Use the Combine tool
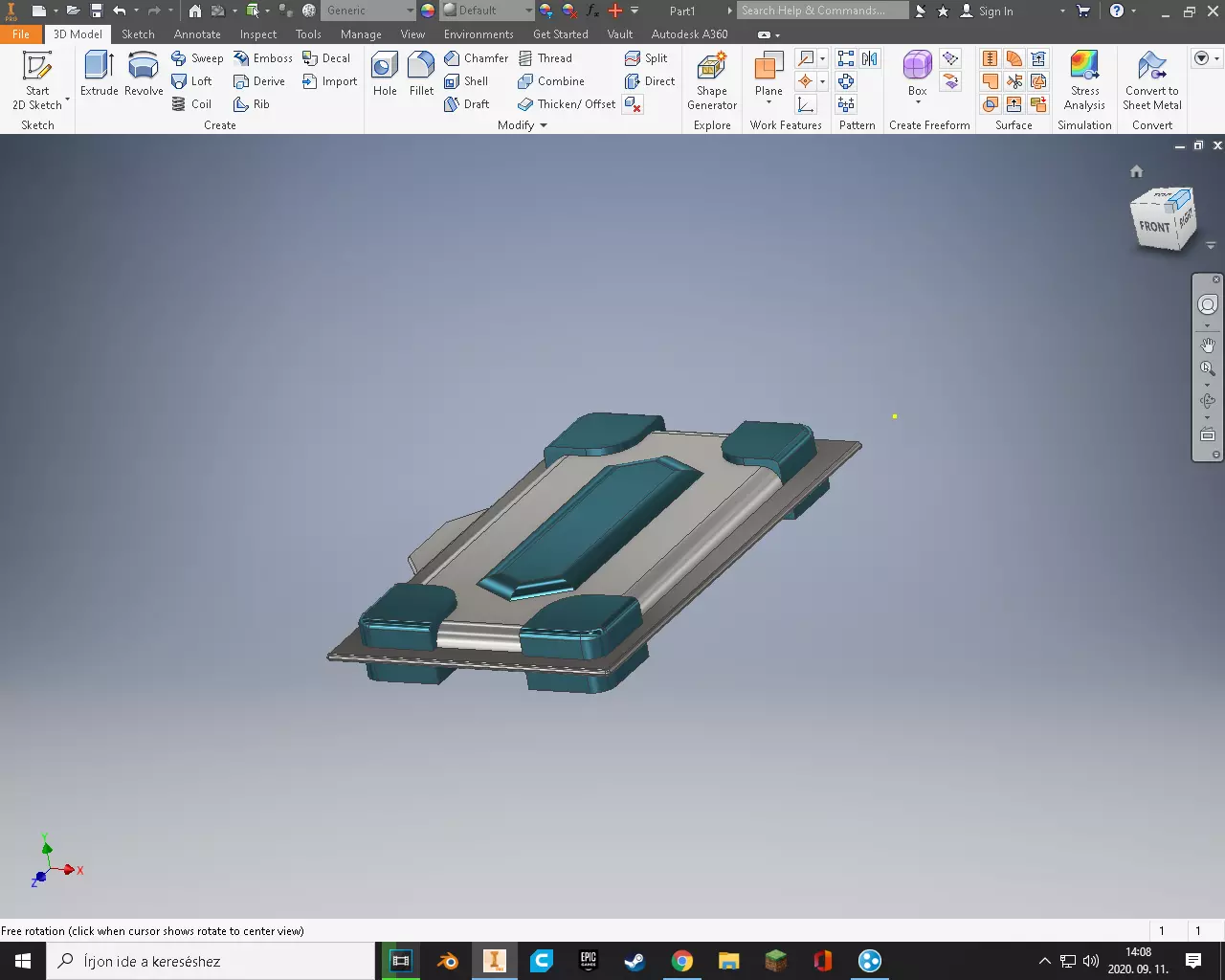The width and height of the screenshot is (1225, 980). point(551,81)
